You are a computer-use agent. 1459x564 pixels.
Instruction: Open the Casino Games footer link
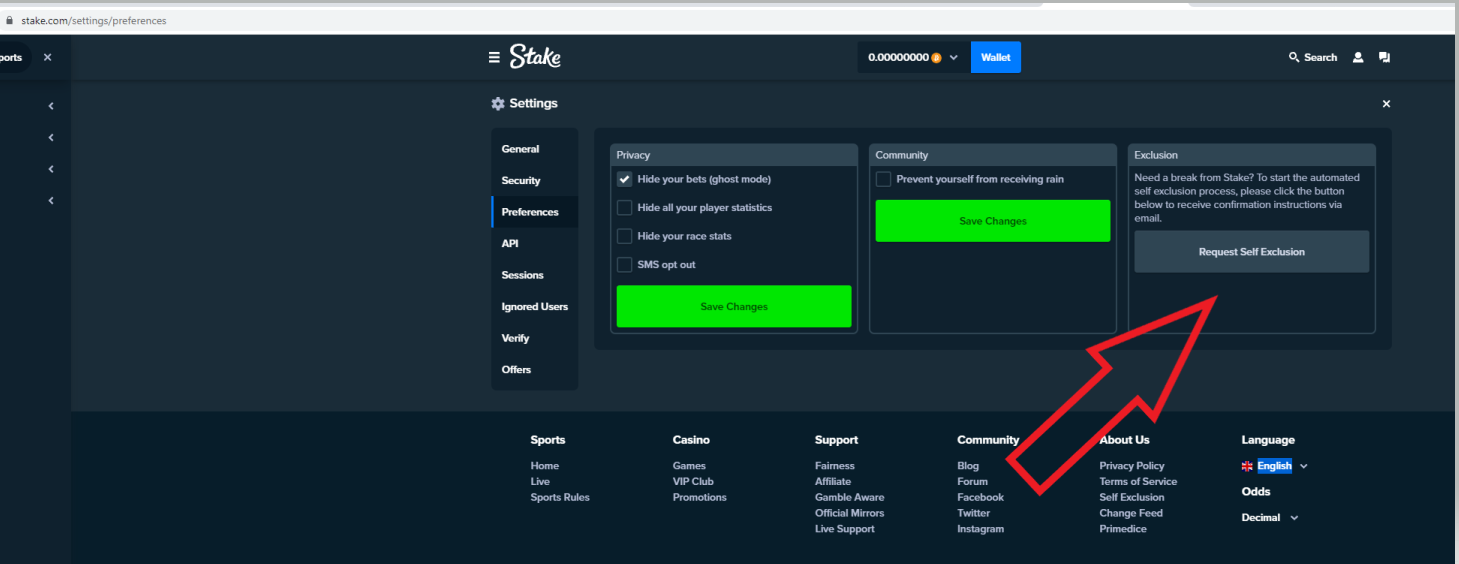coord(689,466)
